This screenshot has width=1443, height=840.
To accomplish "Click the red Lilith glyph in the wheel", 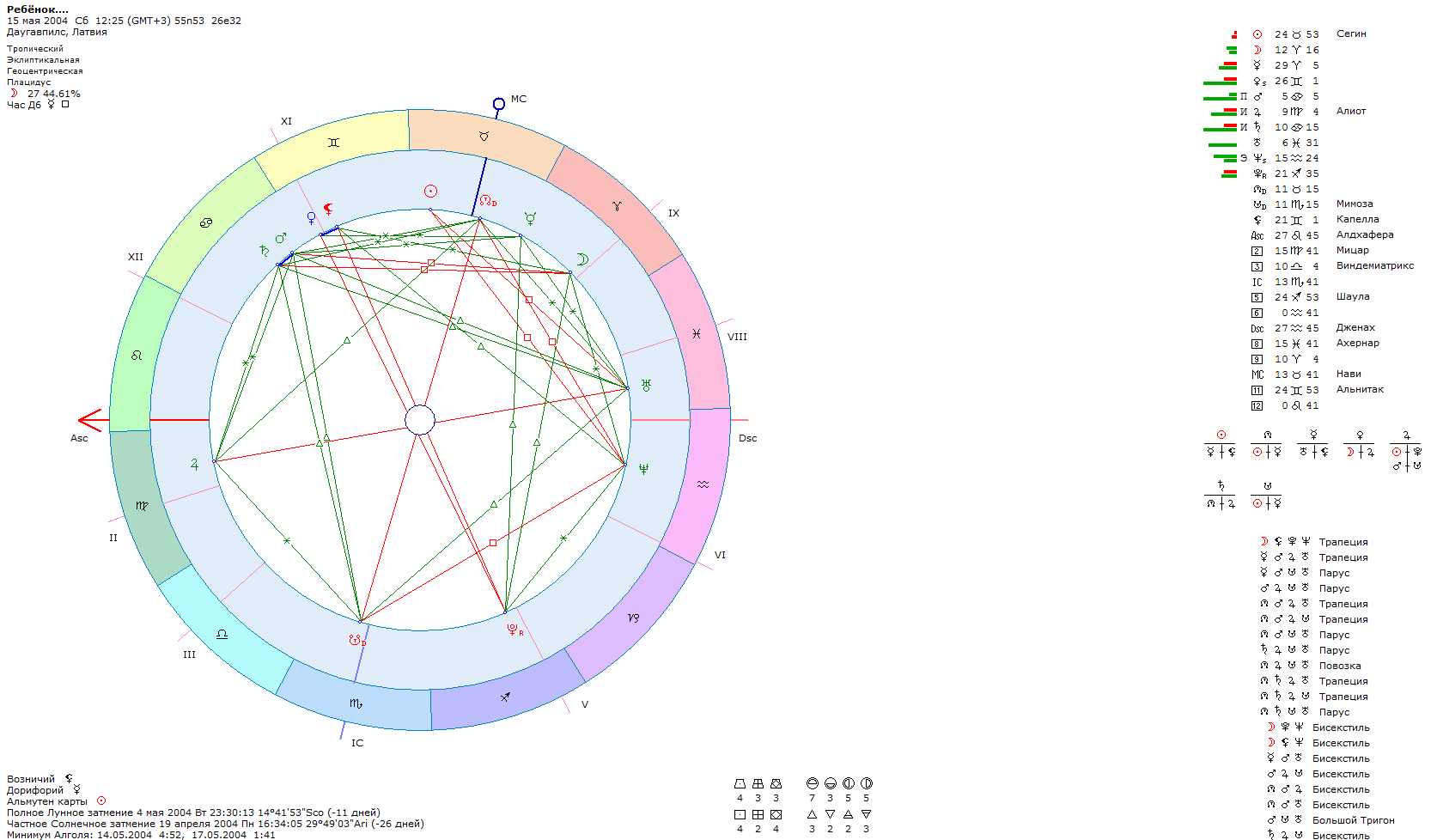I will (327, 209).
